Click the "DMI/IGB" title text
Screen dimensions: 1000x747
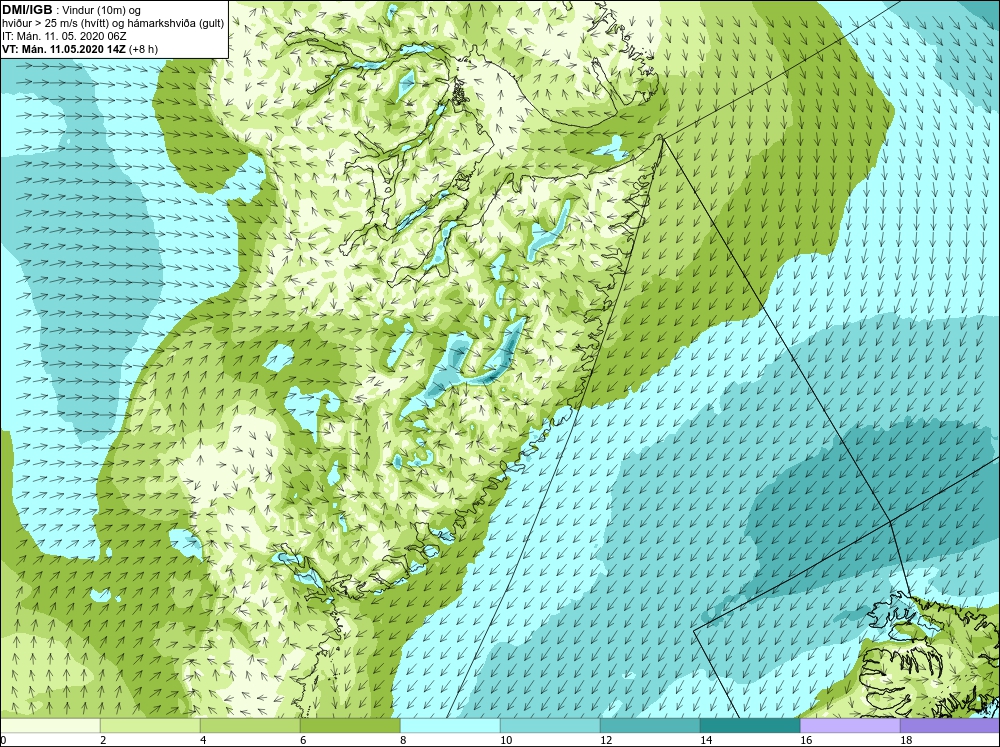(27, 10)
